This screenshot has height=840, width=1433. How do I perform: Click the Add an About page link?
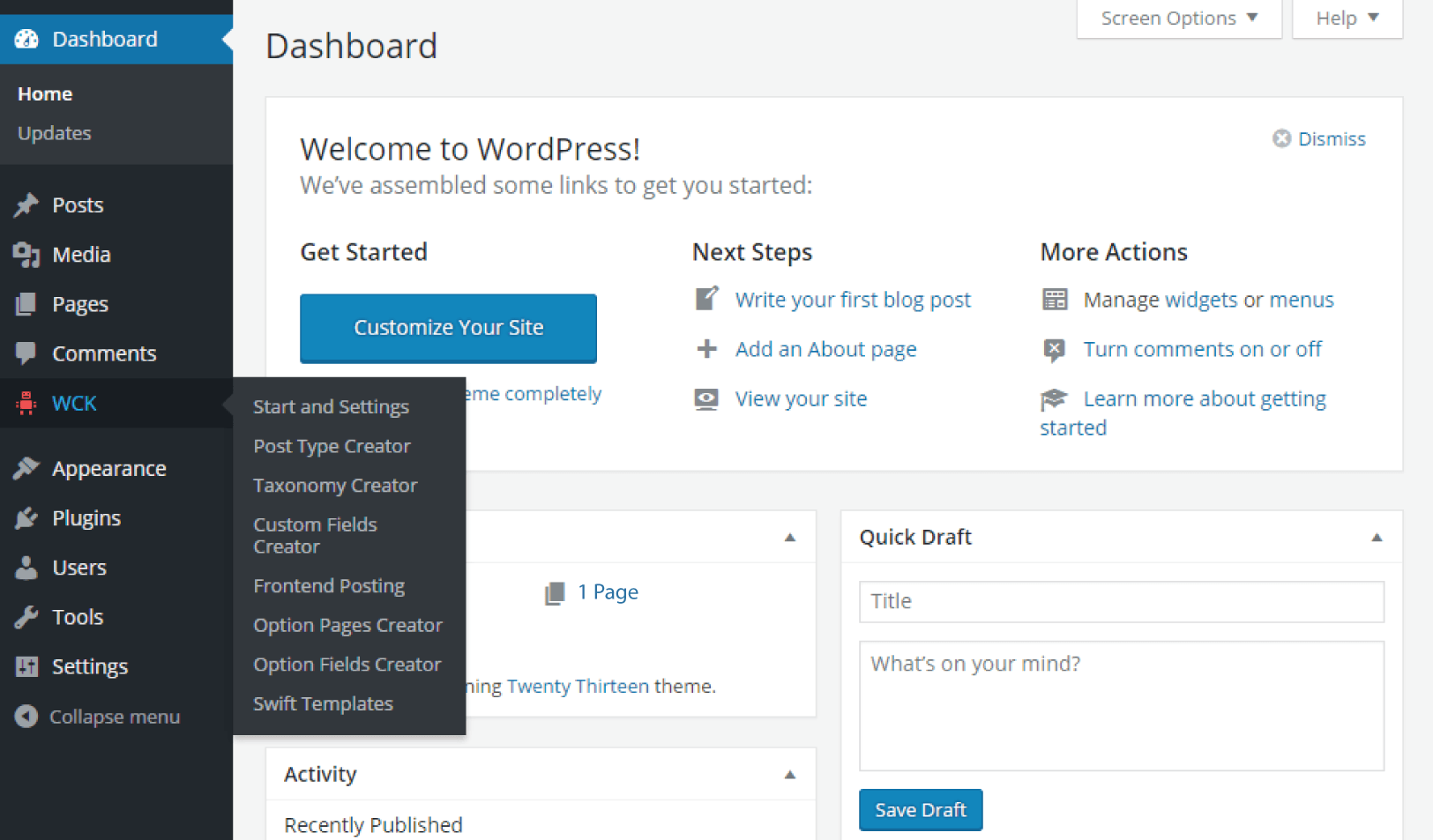826,349
